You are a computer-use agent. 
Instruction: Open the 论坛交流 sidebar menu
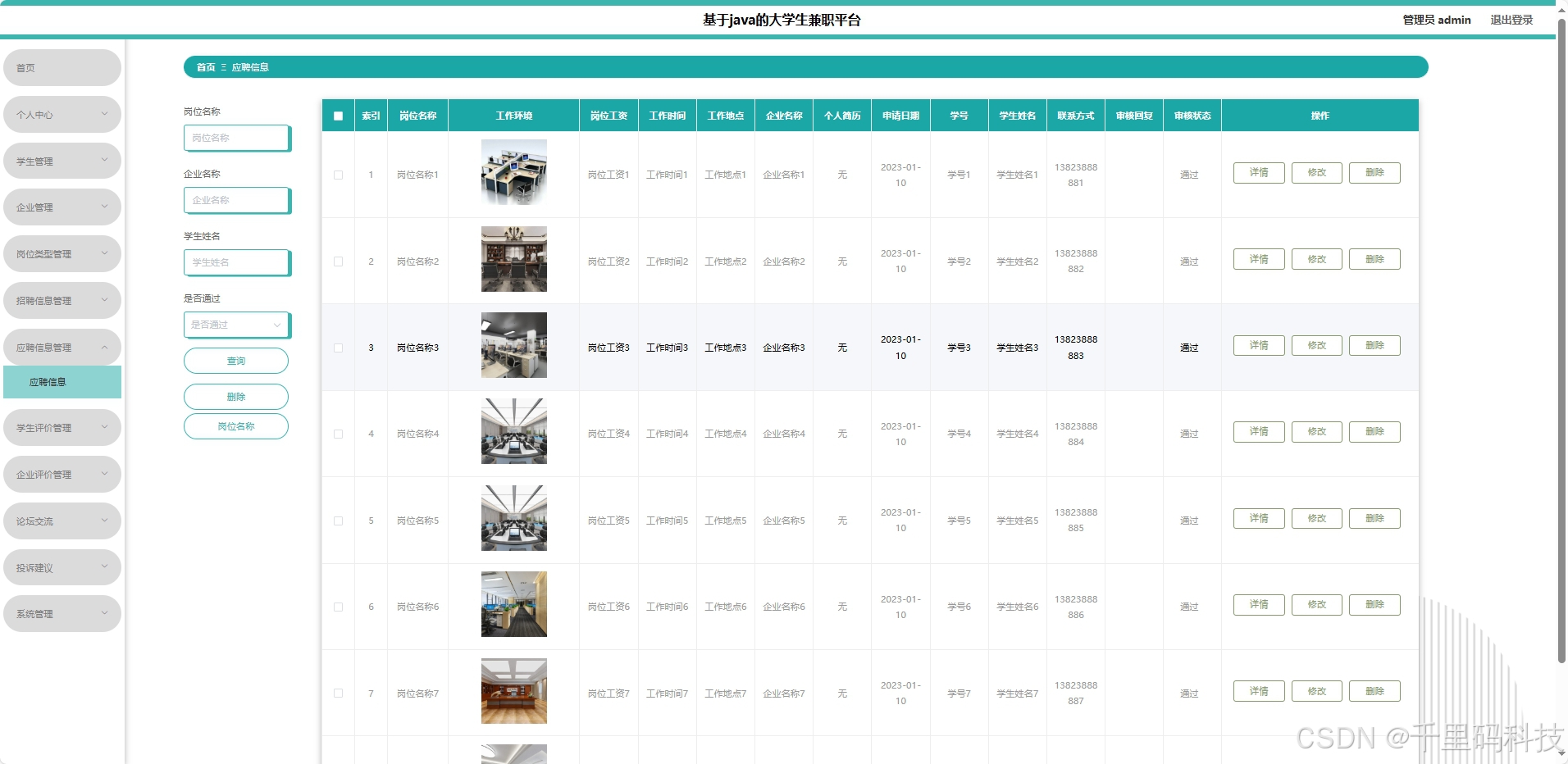[x=62, y=521]
